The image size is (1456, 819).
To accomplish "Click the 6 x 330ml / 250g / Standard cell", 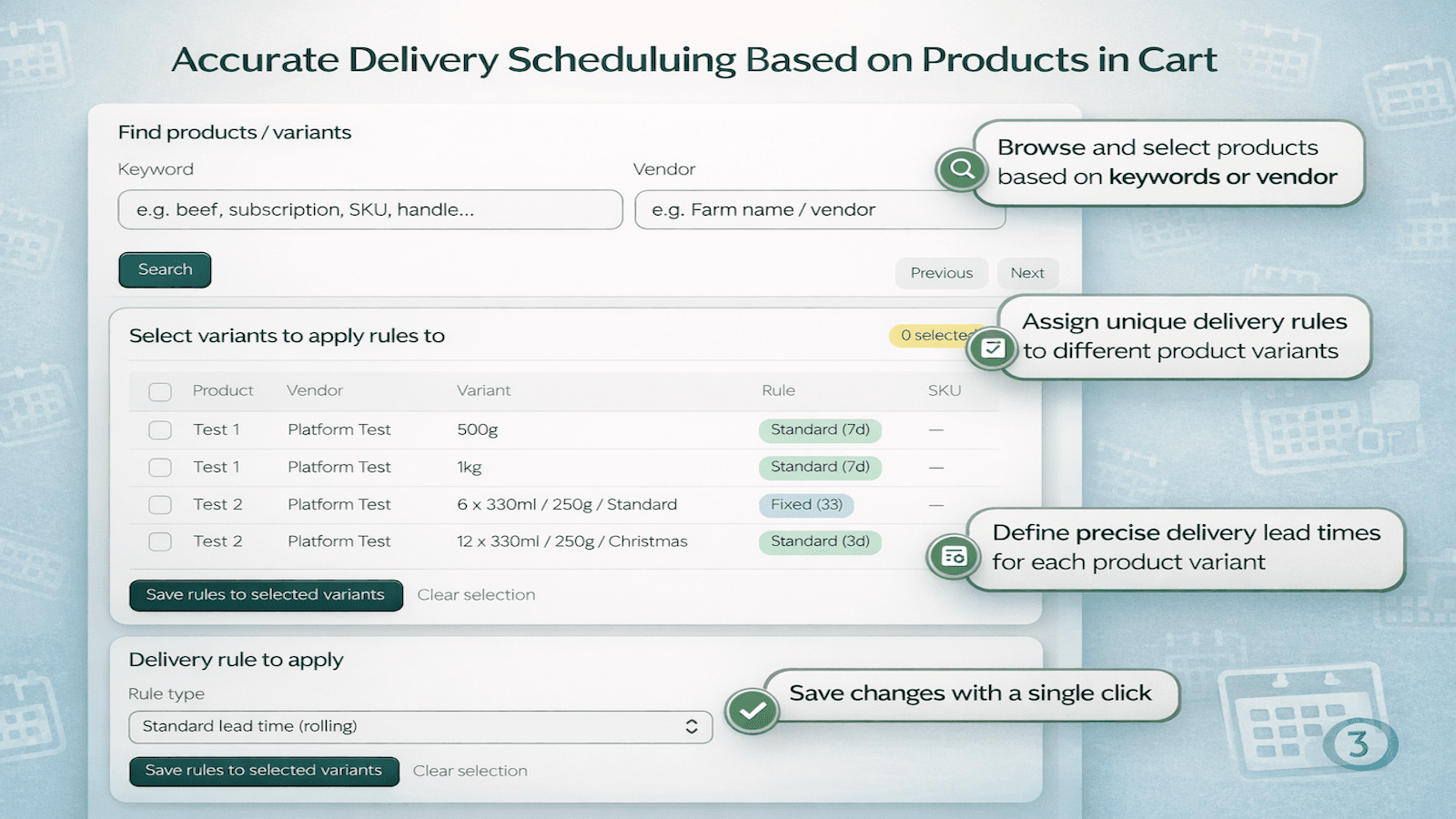I will coord(567,504).
